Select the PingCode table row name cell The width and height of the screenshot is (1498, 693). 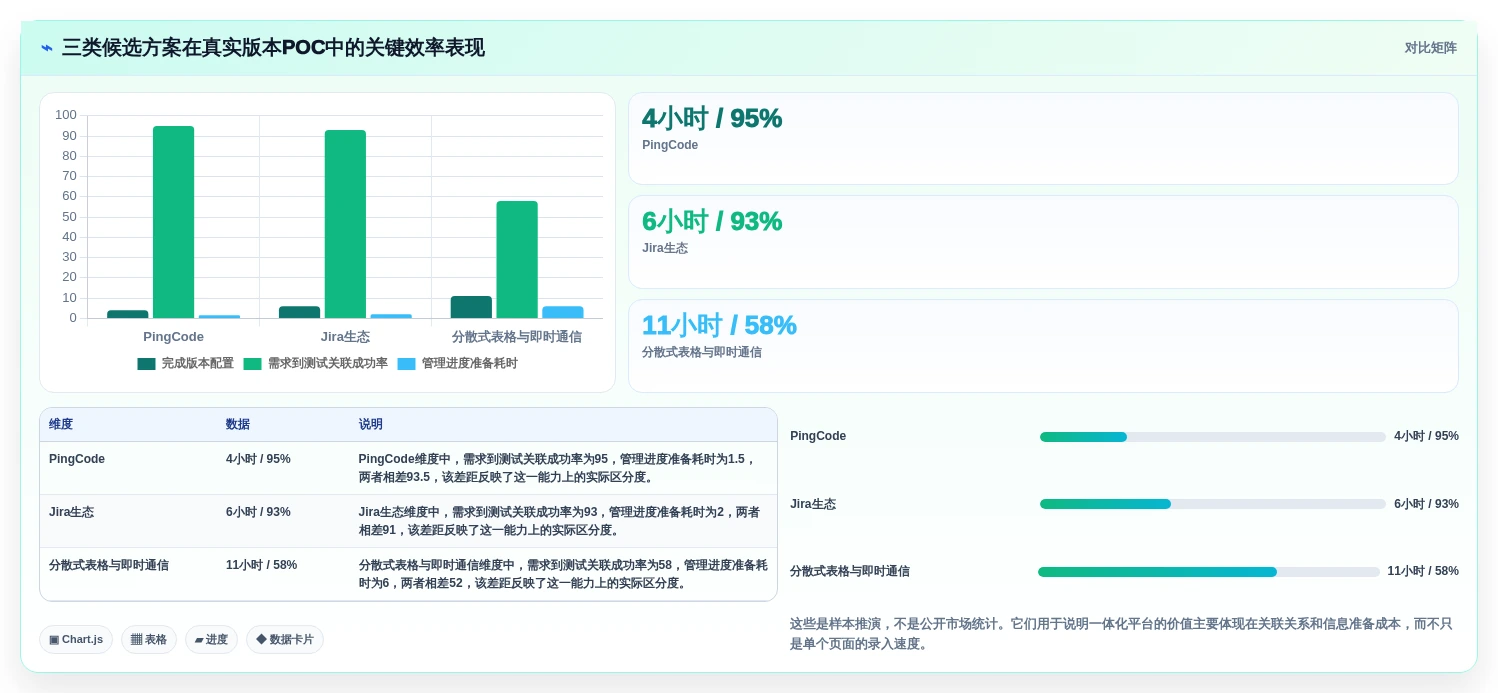[x=77, y=459]
